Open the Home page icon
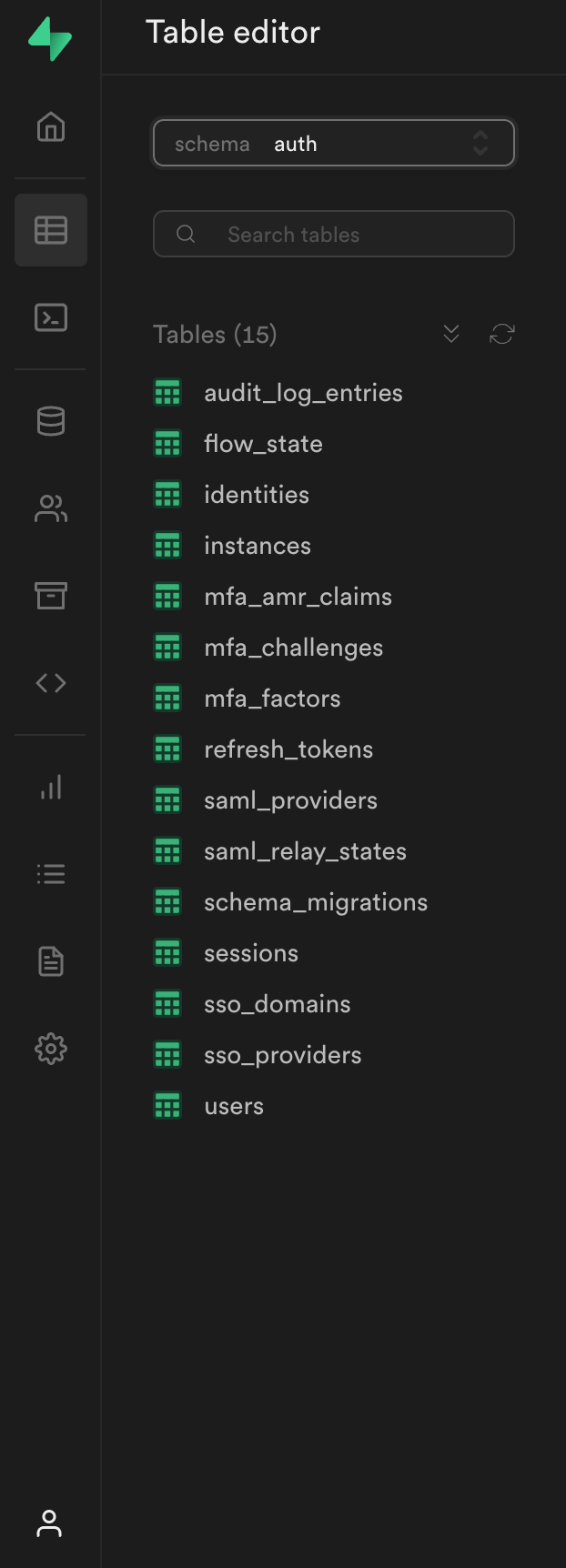The image size is (566, 1568). tap(51, 126)
